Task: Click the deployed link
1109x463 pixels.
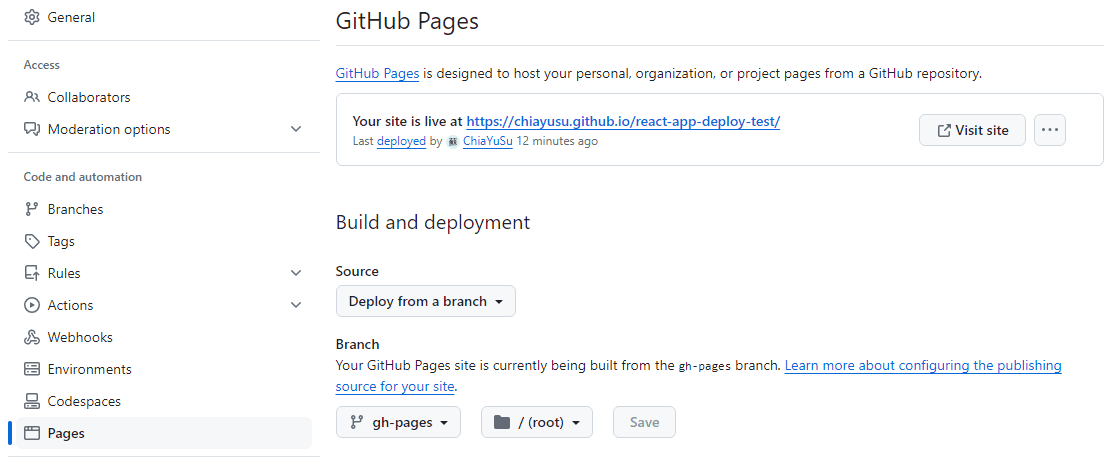Action: [x=401, y=141]
